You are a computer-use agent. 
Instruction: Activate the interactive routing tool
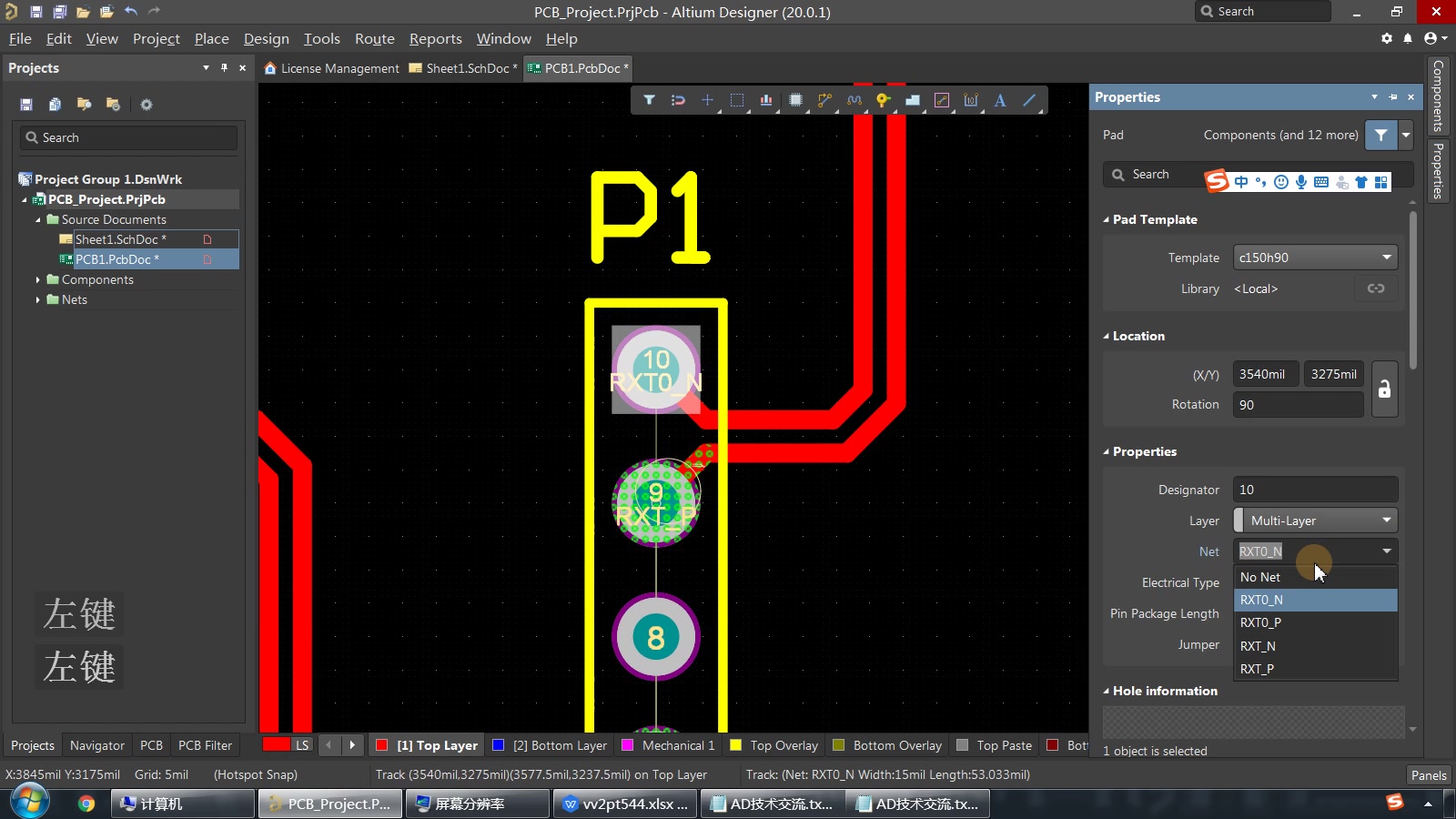tap(824, 100)
